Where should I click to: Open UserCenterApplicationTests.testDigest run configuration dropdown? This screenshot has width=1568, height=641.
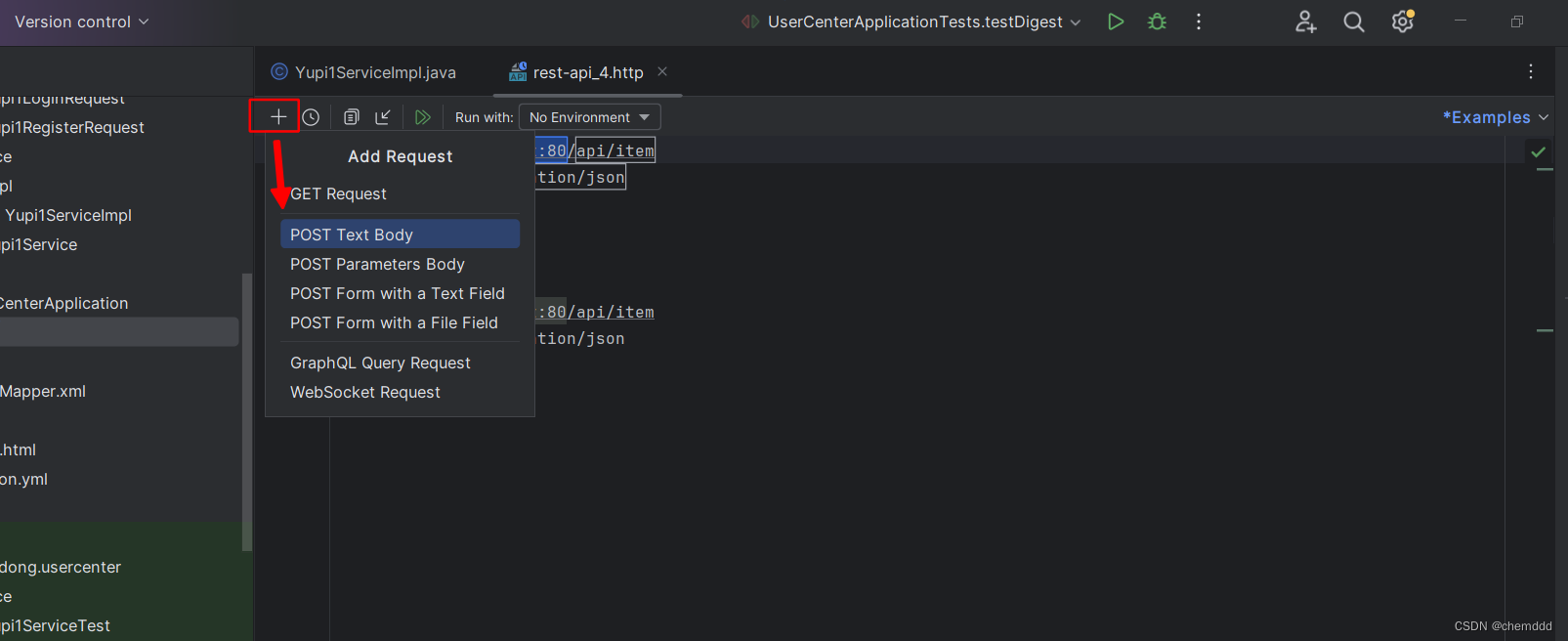tap(911, 21)
